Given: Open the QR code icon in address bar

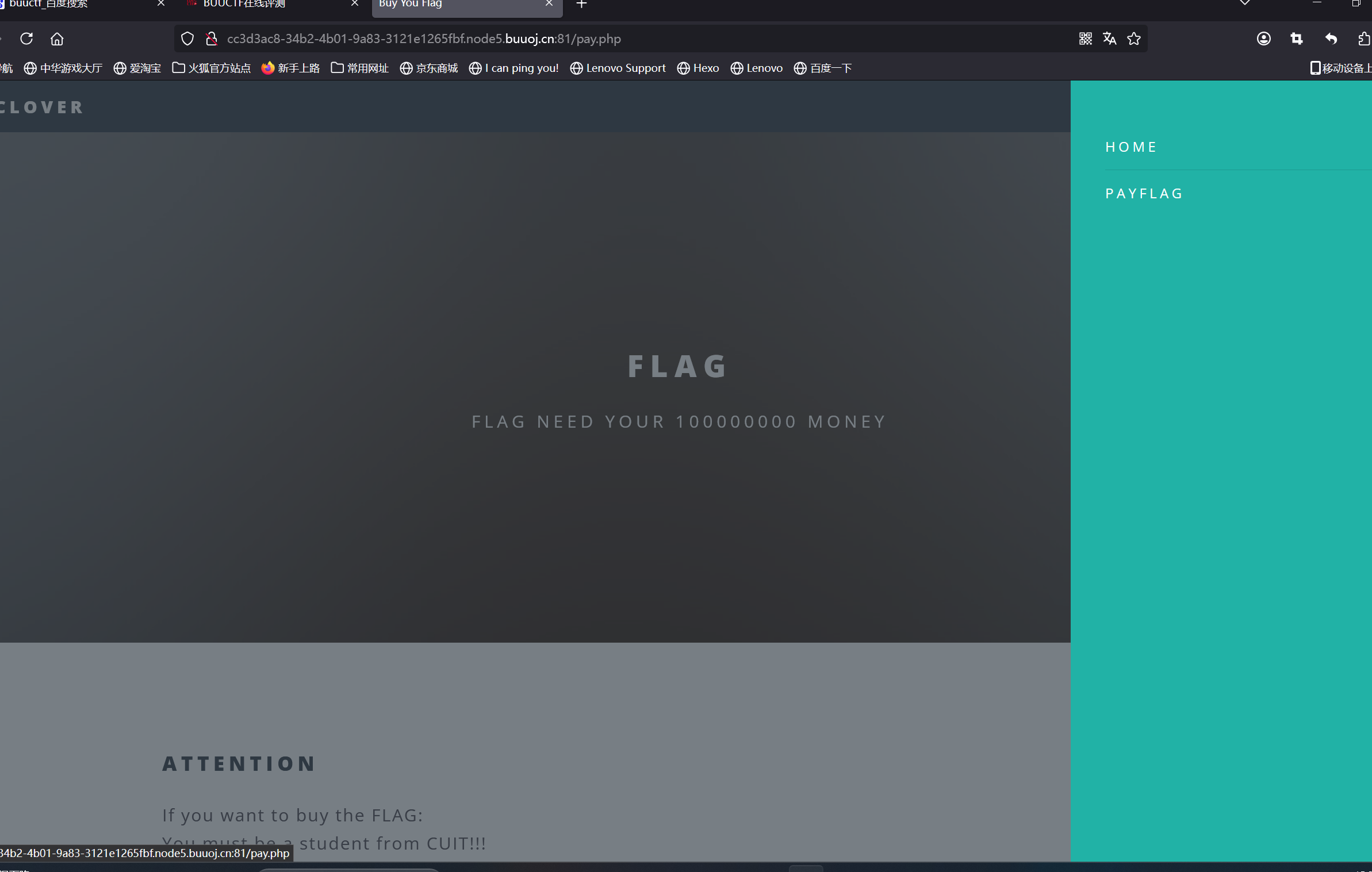Looking at the screenshot, I should click(1085, 39).
